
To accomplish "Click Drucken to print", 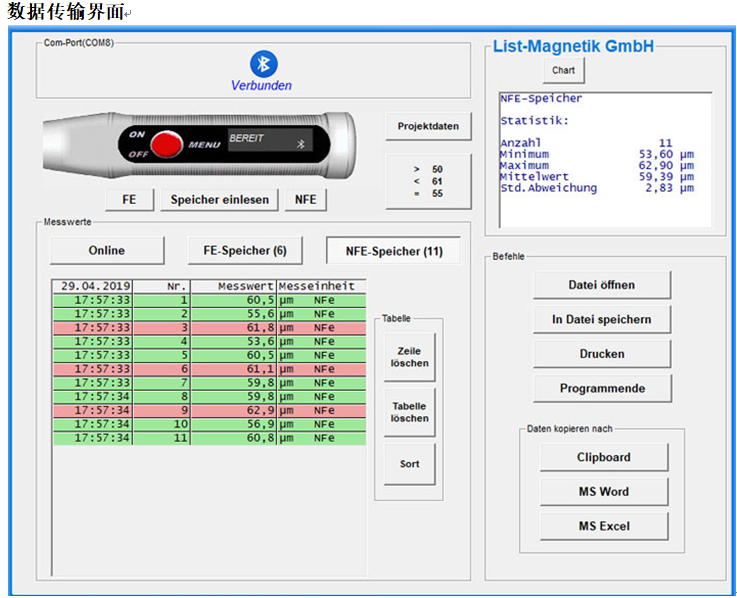I will tap(602, 354).
